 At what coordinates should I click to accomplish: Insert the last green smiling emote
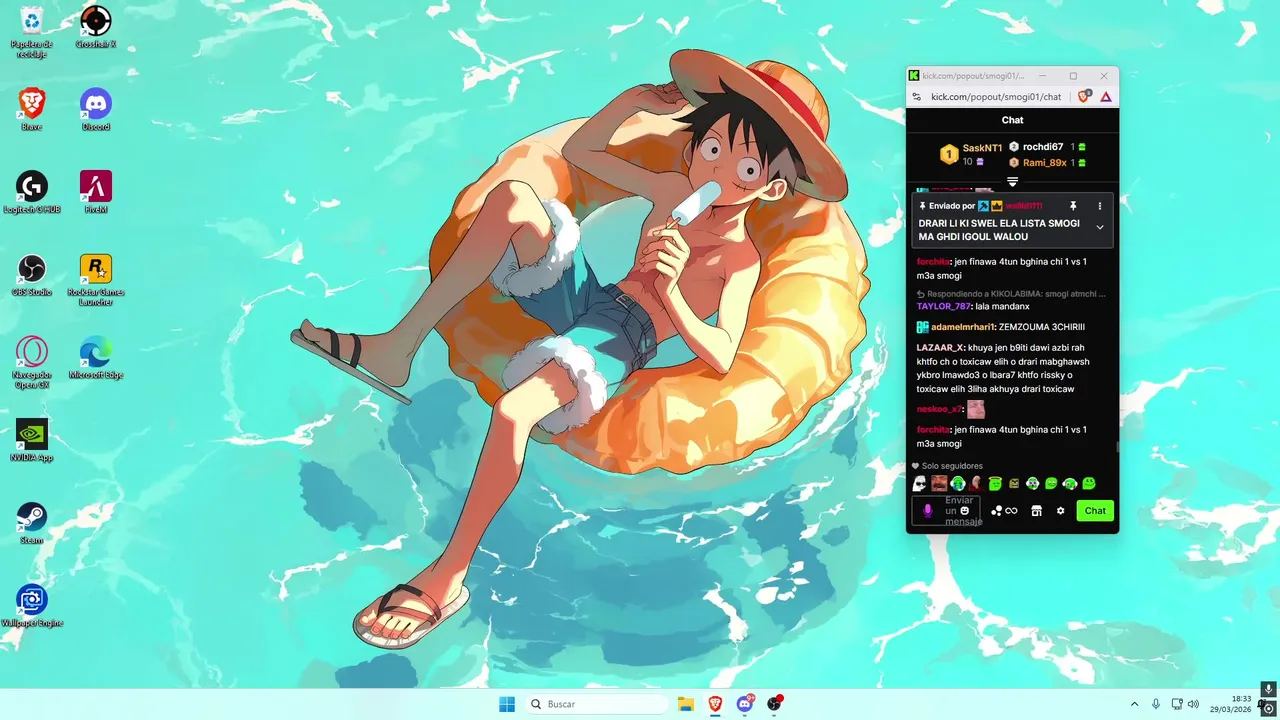[1089, 484]
